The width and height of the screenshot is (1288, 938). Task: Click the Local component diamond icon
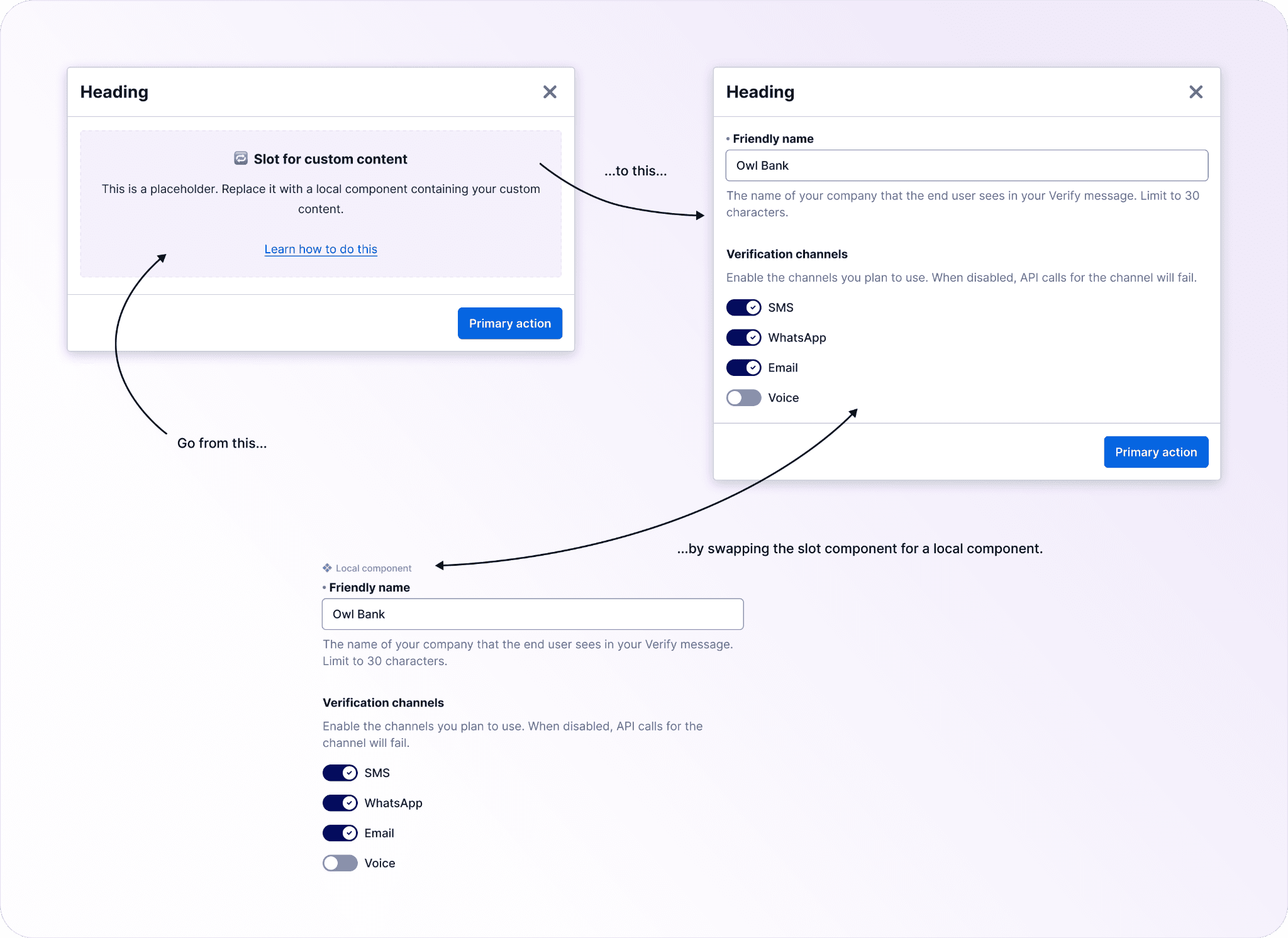coord(327,568)
